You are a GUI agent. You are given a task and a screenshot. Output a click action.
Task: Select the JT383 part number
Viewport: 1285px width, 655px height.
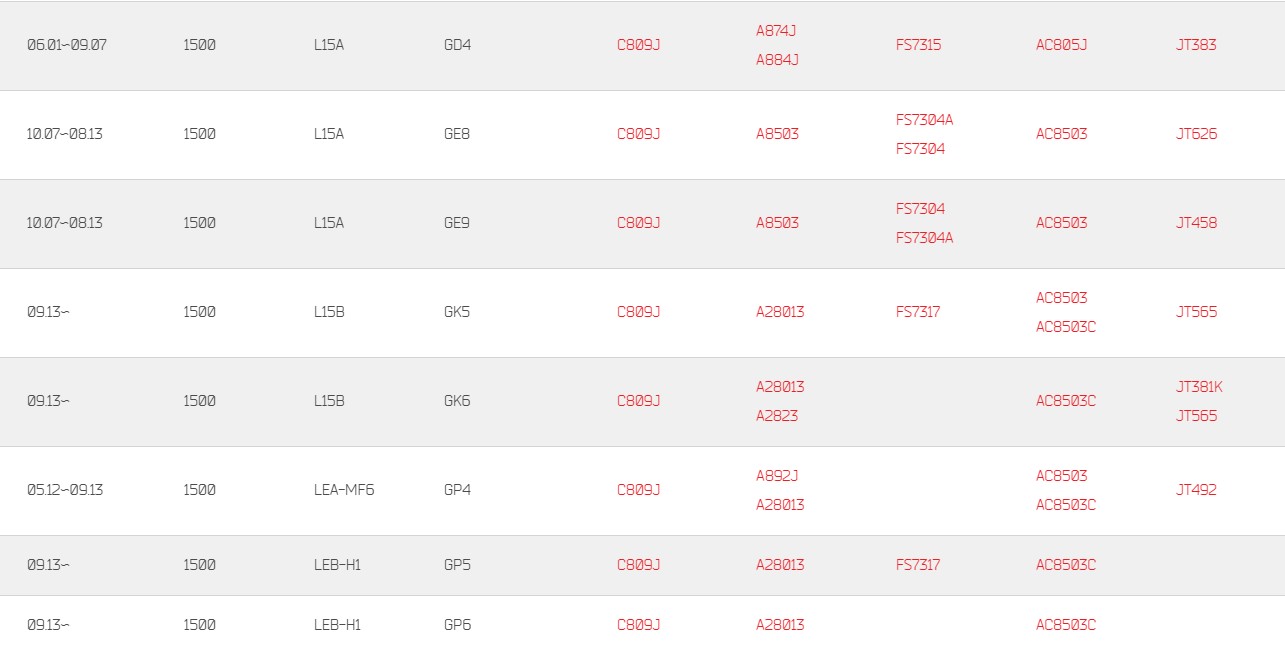coord(1196,45)
